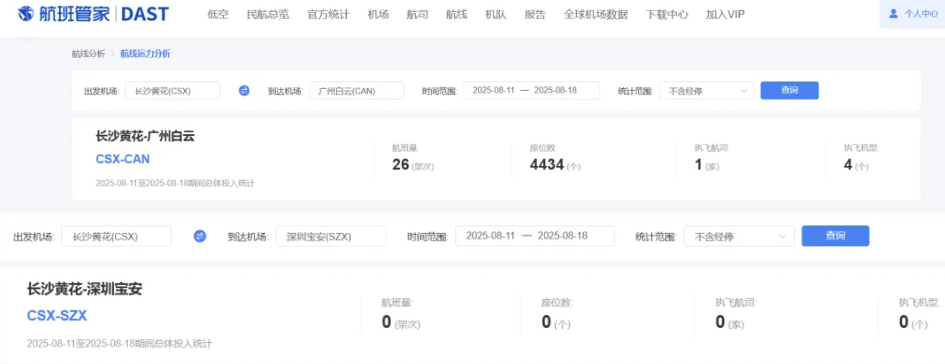The height and width of the screenshot is (364, 945).
Task: Edit arrival field 广州白云(CAN)
Action: click(357, 91)
